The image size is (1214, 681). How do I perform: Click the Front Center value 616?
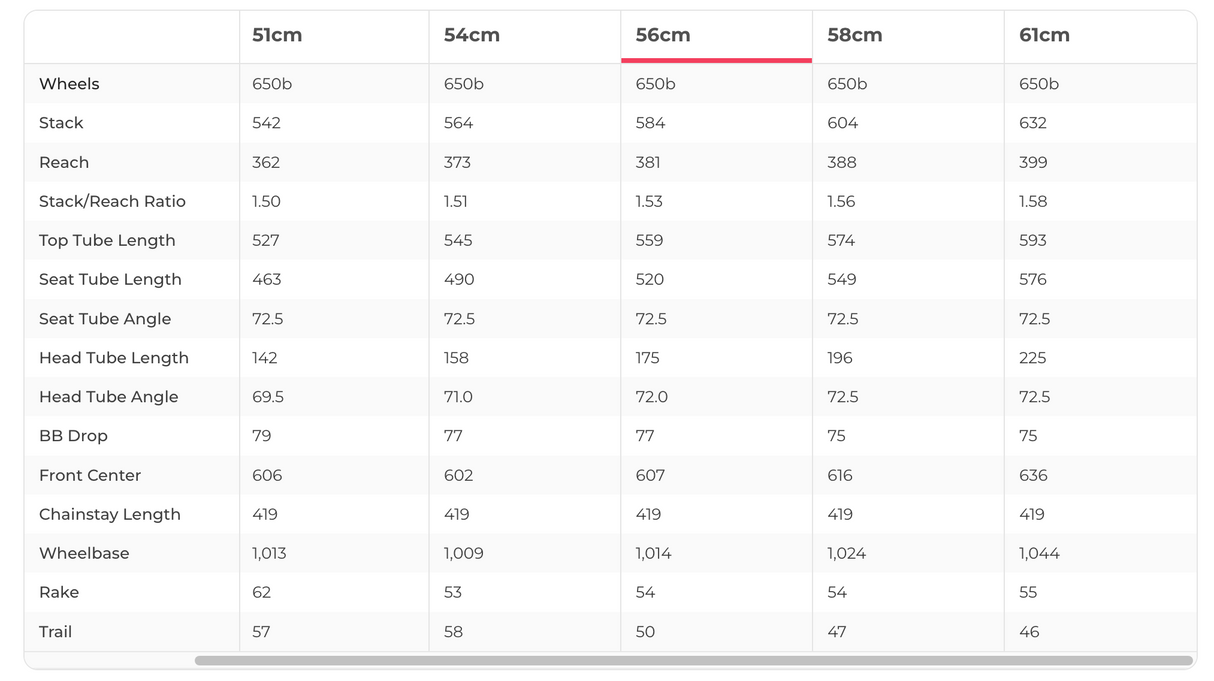[840, 475]
